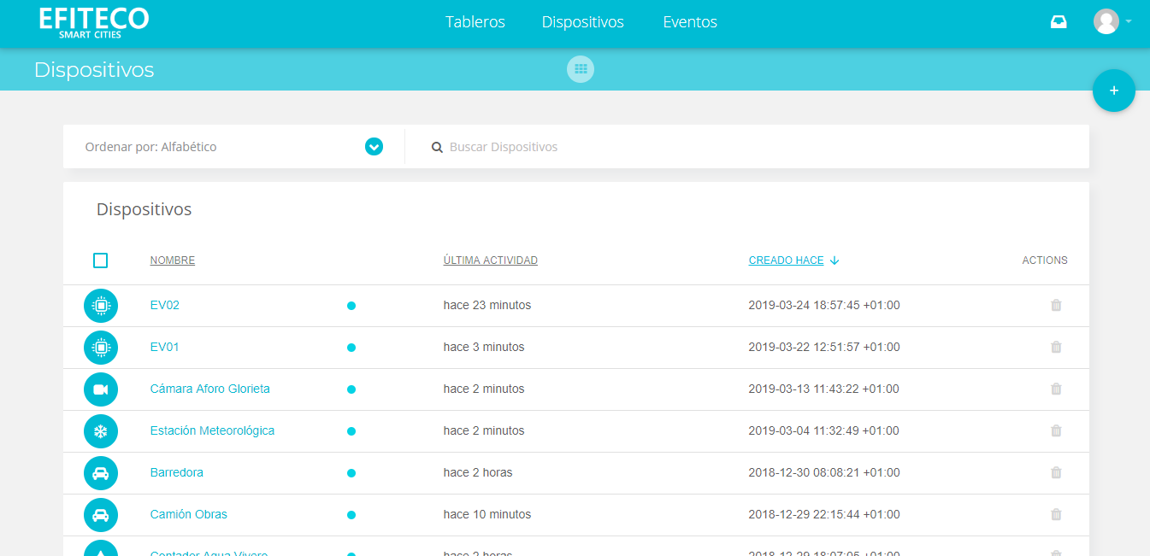The height and width of the screenshot is (556, 1150).
Task: Click the Dispositivos table heading
Action: pyautogui.click(x=144, y=210)
